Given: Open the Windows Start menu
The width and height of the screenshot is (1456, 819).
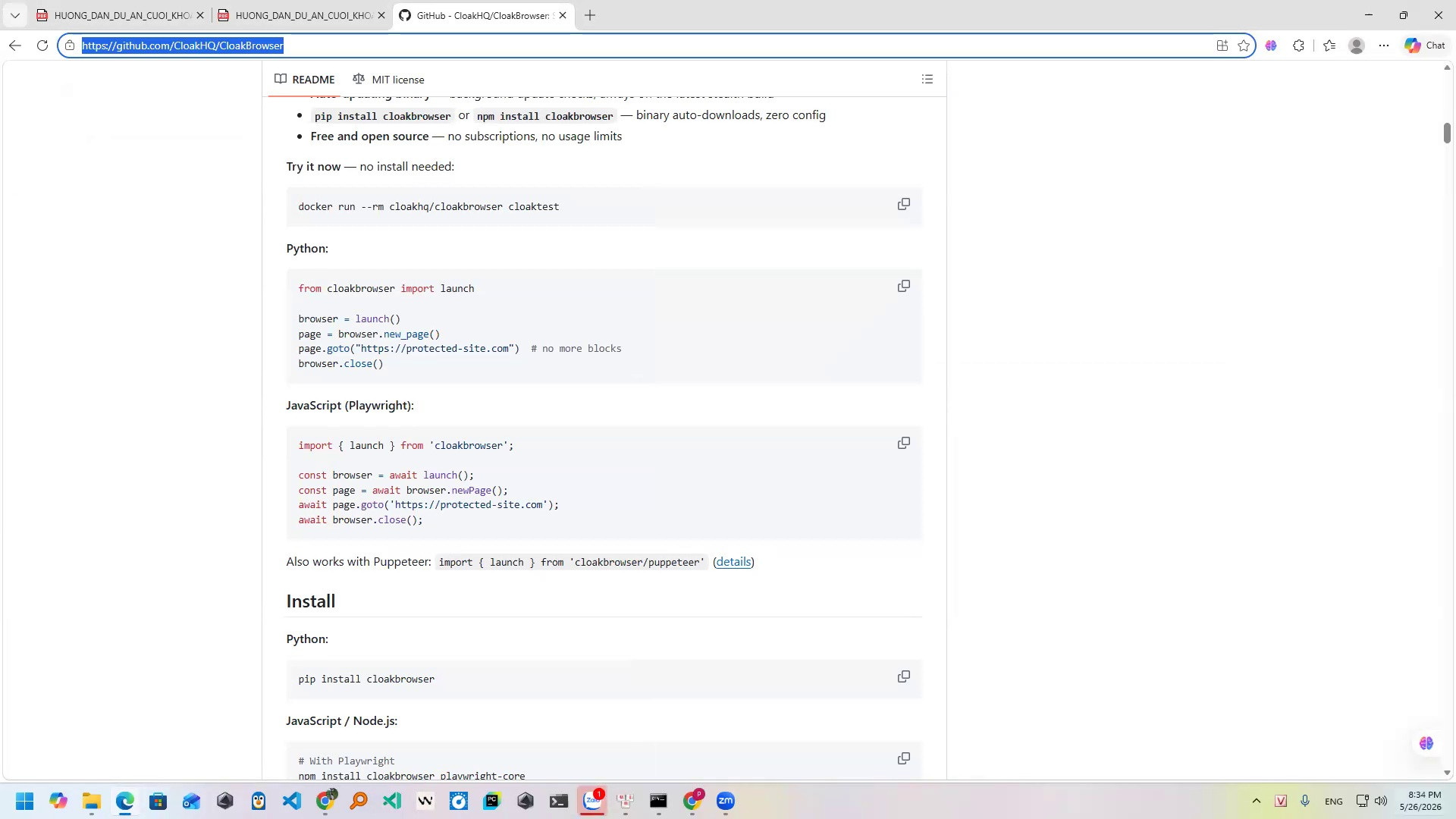Looking at the screenshot, I should [25, 801].
